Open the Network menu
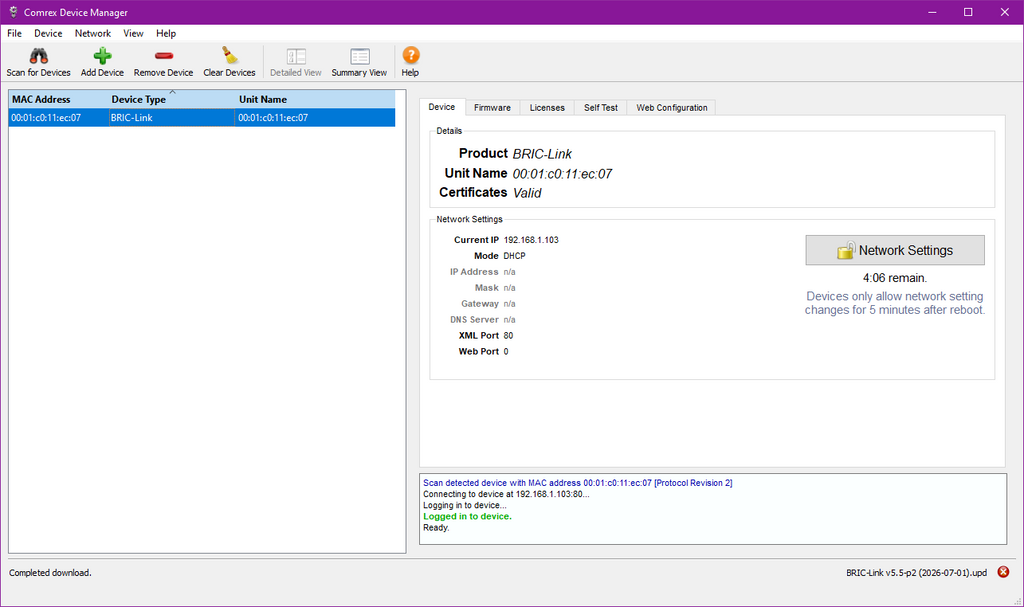 [x=93, y=33]
